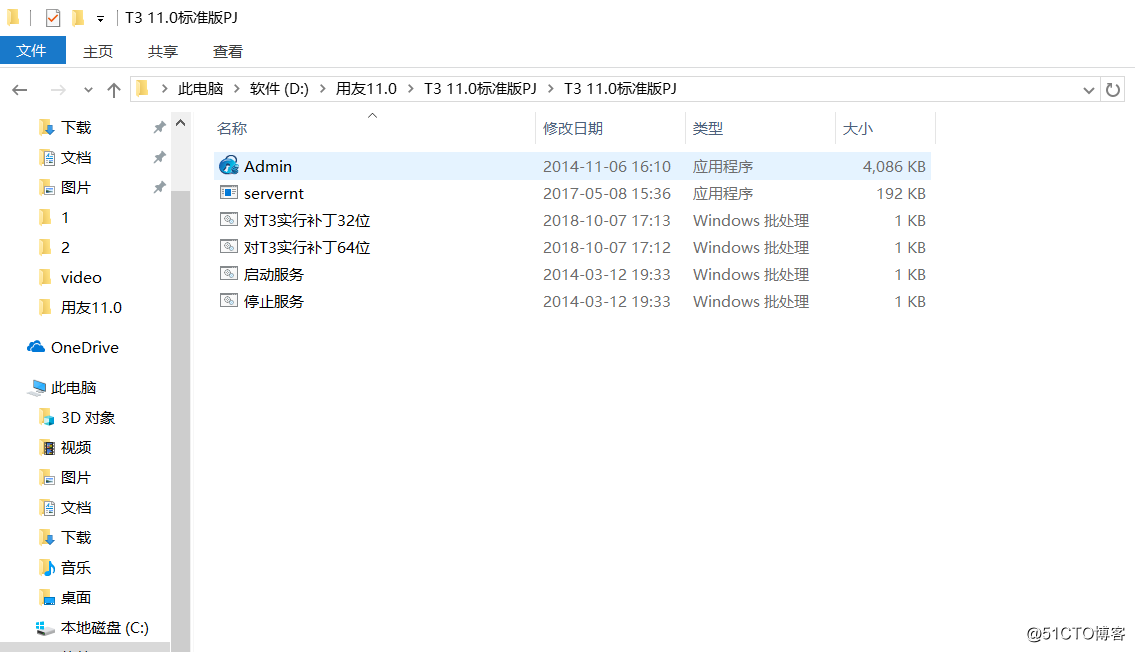Click the 启动服务 batch file icon
The image size is (1135, 652).
[229, 274]
